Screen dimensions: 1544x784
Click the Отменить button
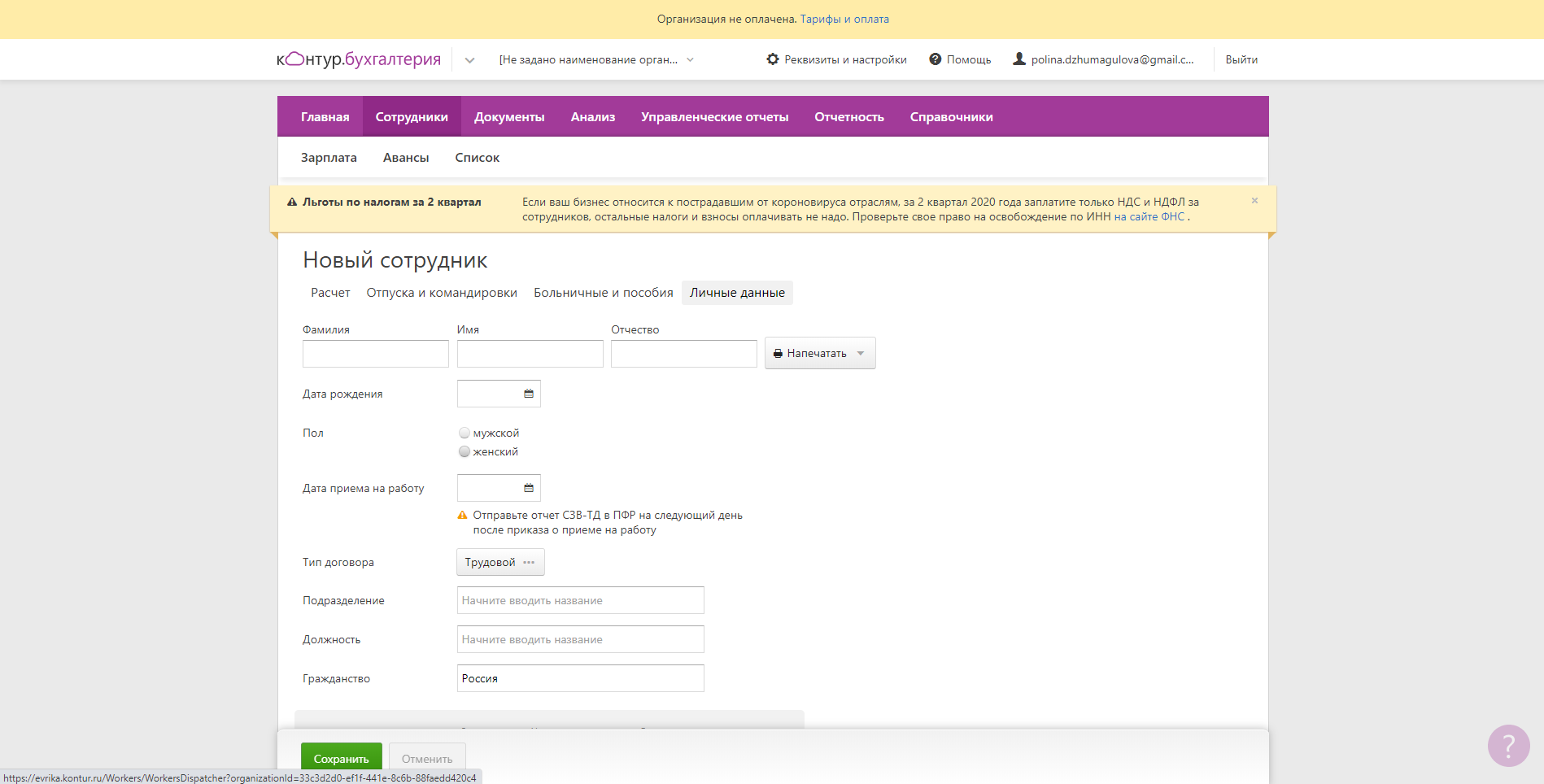(x=427, y=758)
